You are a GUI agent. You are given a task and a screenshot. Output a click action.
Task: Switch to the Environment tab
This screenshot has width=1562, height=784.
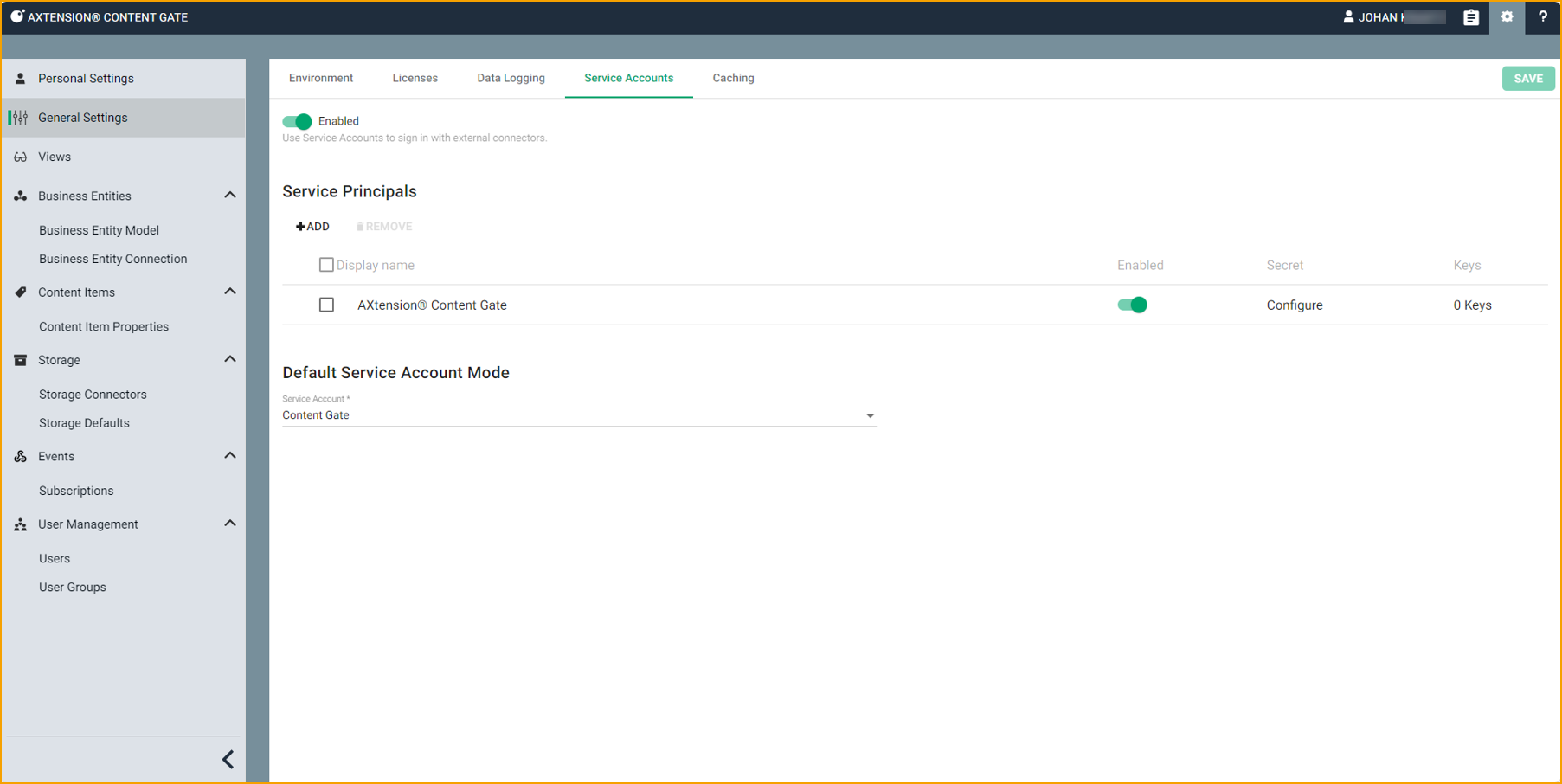[321, 78]
